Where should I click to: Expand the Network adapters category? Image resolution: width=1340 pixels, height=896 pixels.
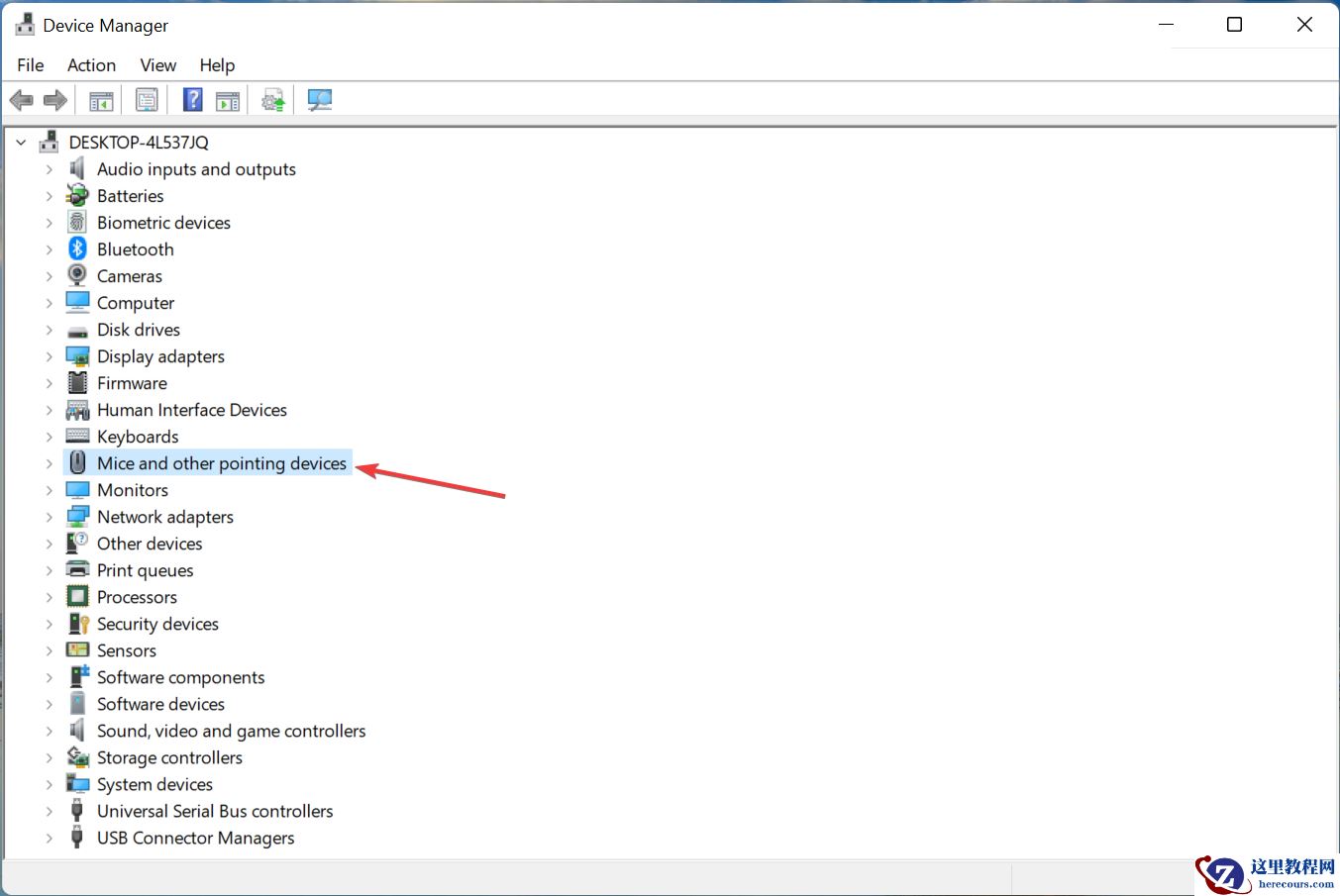point(49,517)
